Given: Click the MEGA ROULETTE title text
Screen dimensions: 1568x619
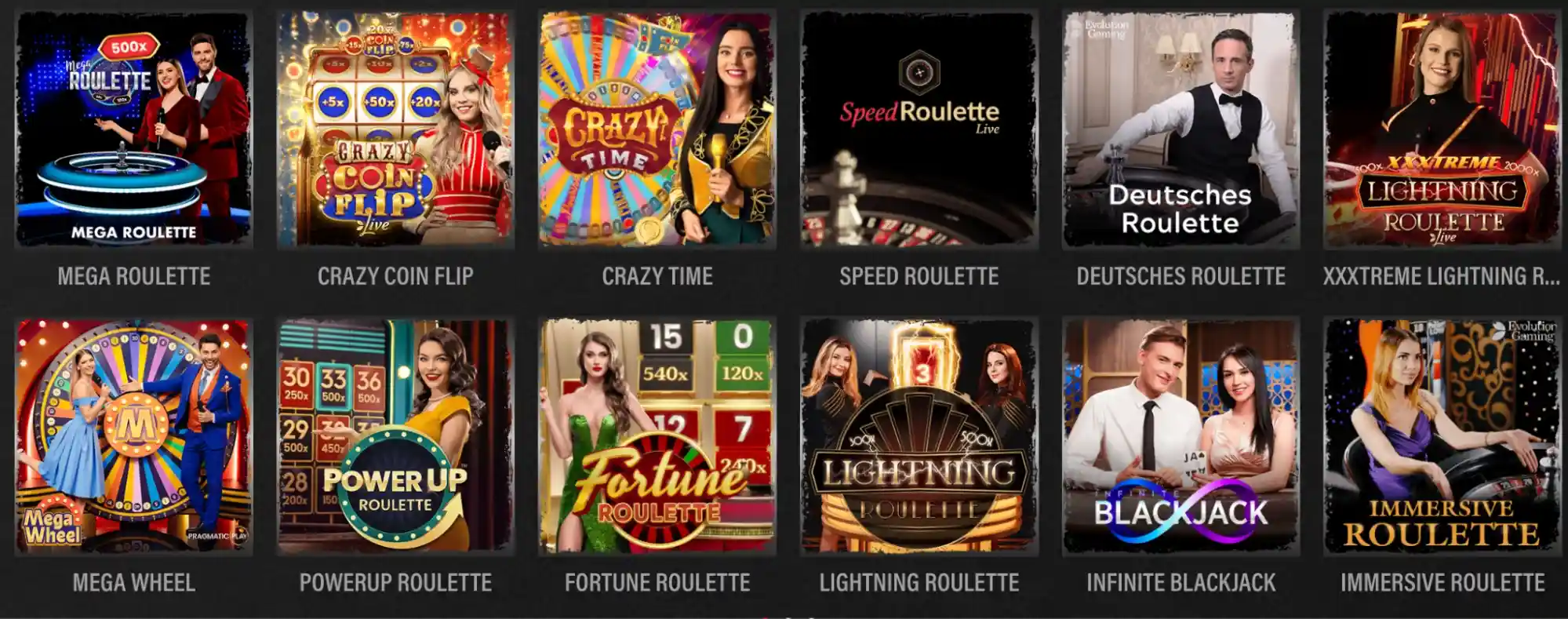Looking at the screenshot, I should pyautogui.click(x=134, y=276).
